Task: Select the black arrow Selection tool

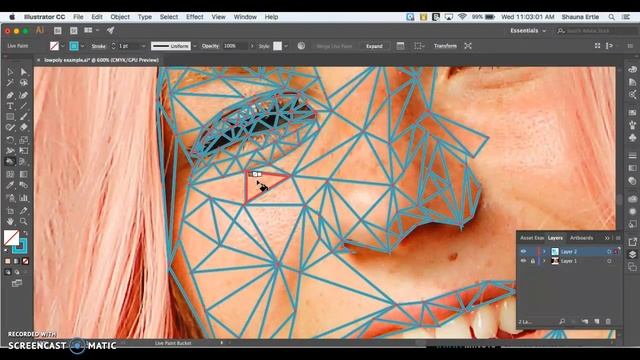Action: coord(10,72)
